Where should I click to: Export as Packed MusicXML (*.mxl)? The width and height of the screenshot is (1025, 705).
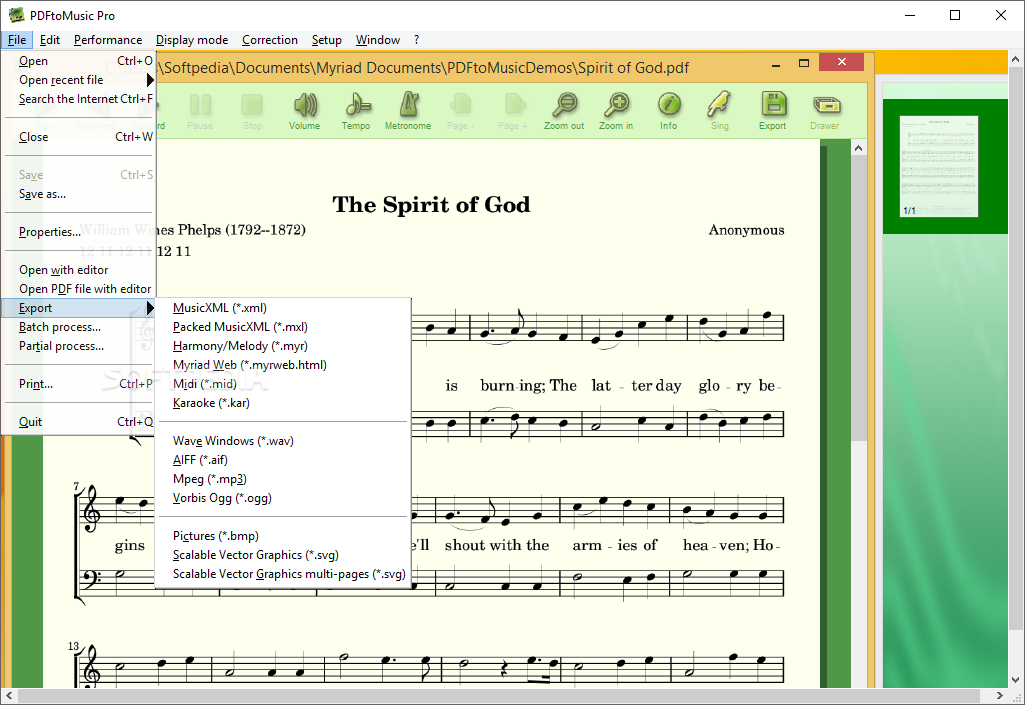pyautogui.click(x=283, y=326)
